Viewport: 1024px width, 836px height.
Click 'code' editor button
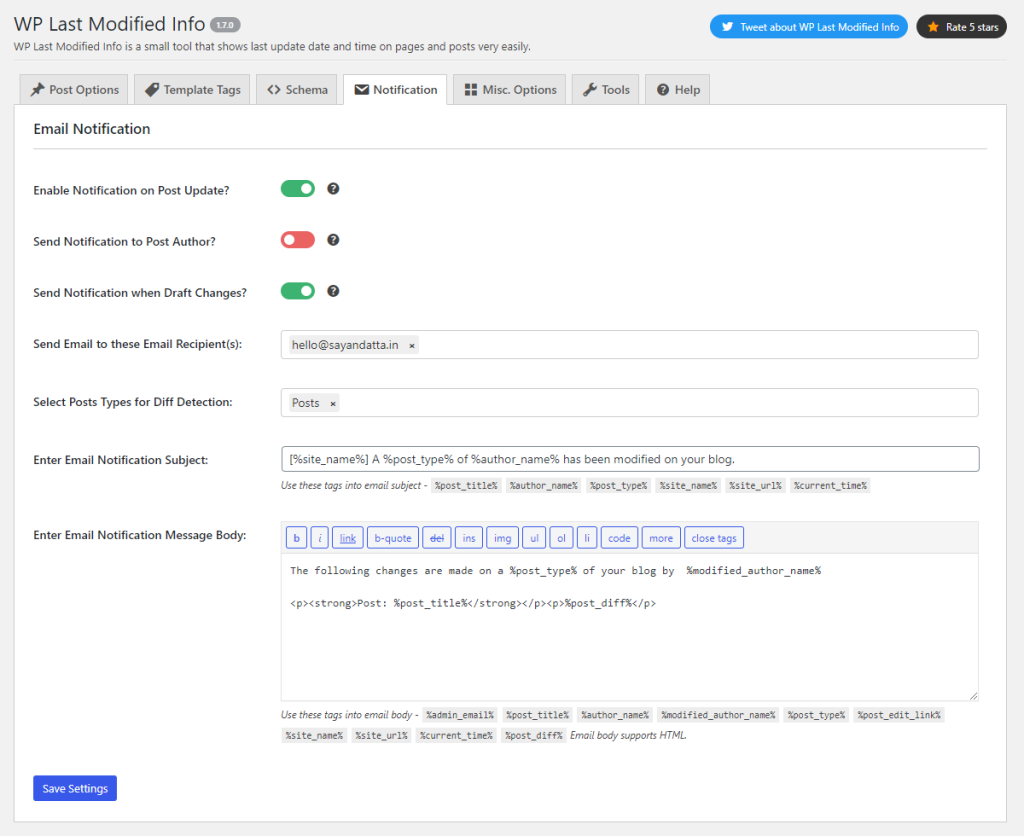(x=619, y=538)
